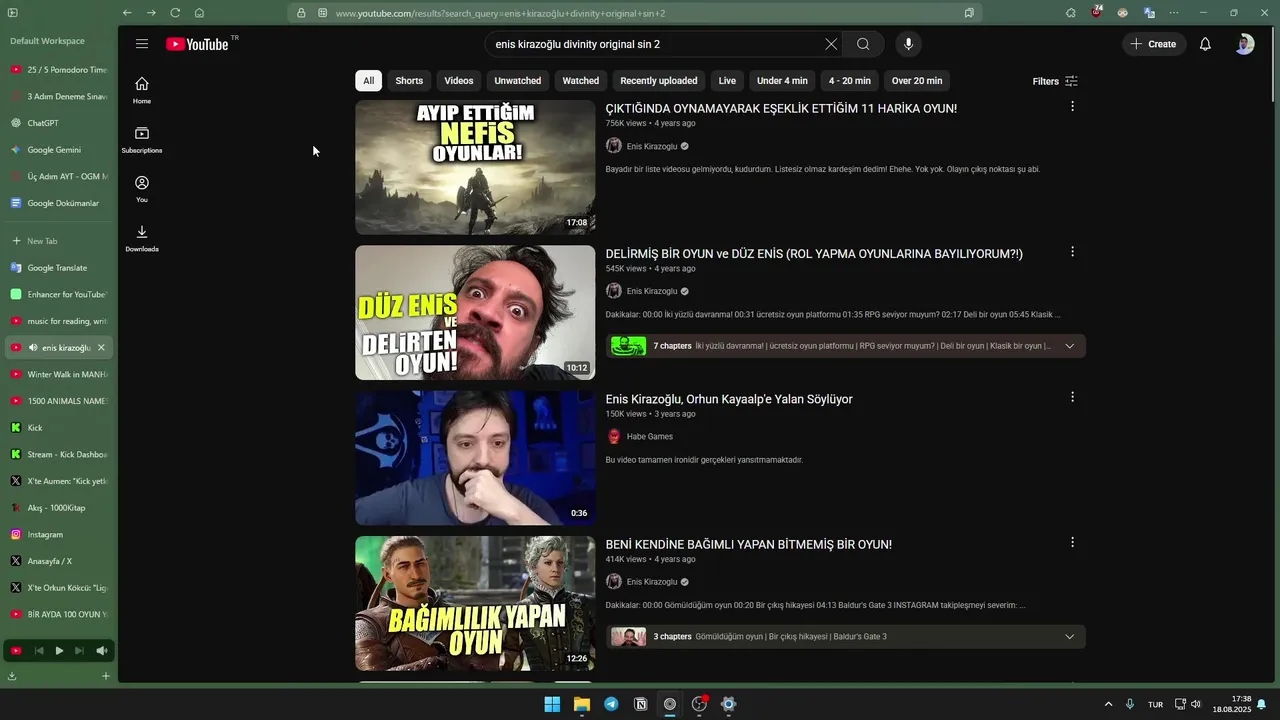Image resolution: width=1280 pixels, height=720 pixels.
Task: Close the enis kirazoğlu sidebar tab
Action: (101, 348)
